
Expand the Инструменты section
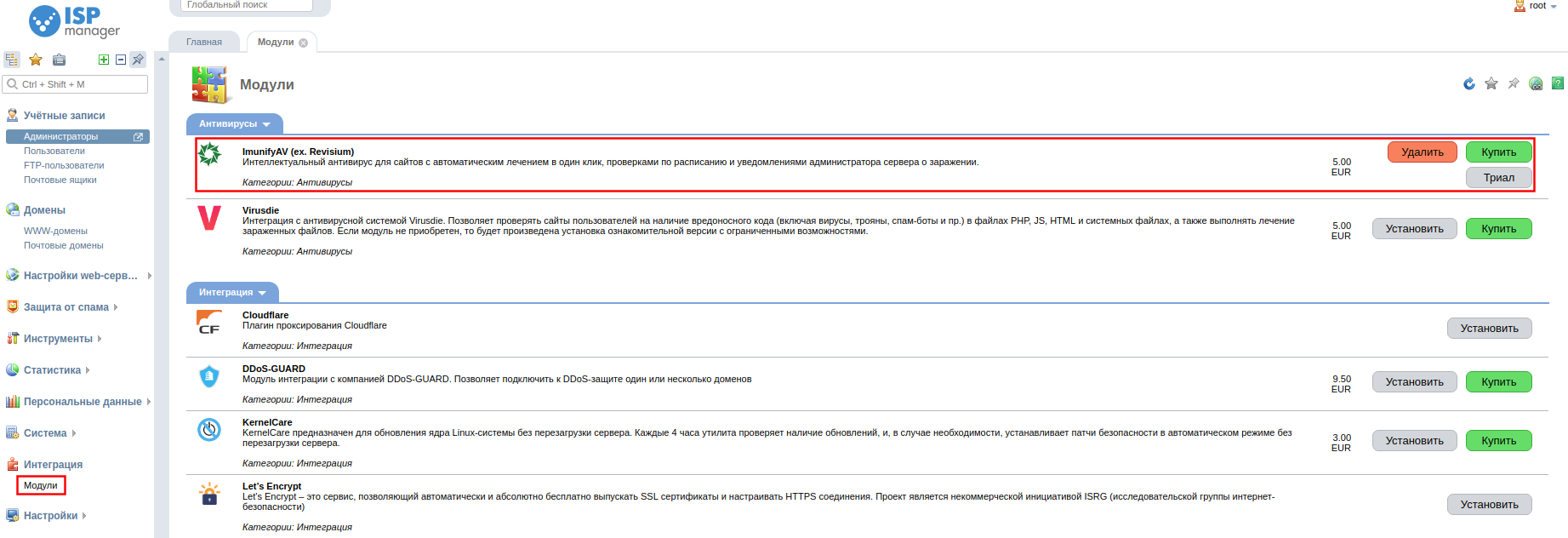58,339
